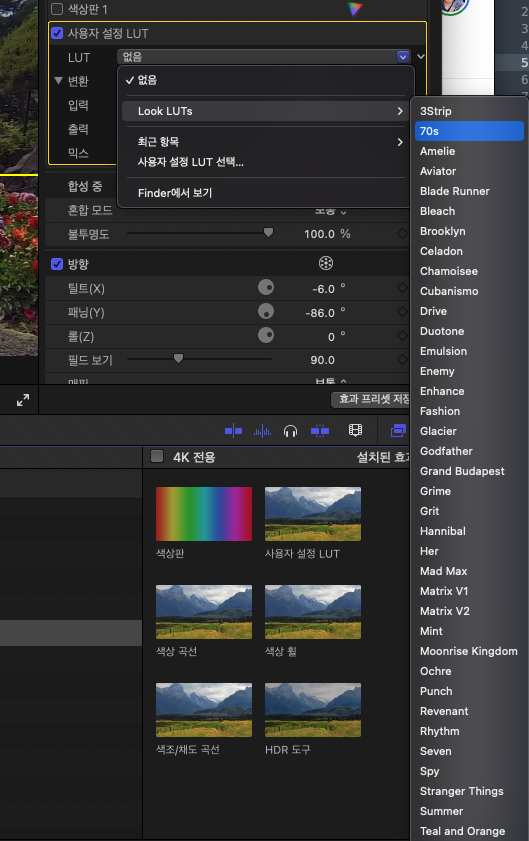The width and height of the screenshot is (529, 841).
Task: Tick the 4K 전용 checkbox
Action: (x=157, y=456)
